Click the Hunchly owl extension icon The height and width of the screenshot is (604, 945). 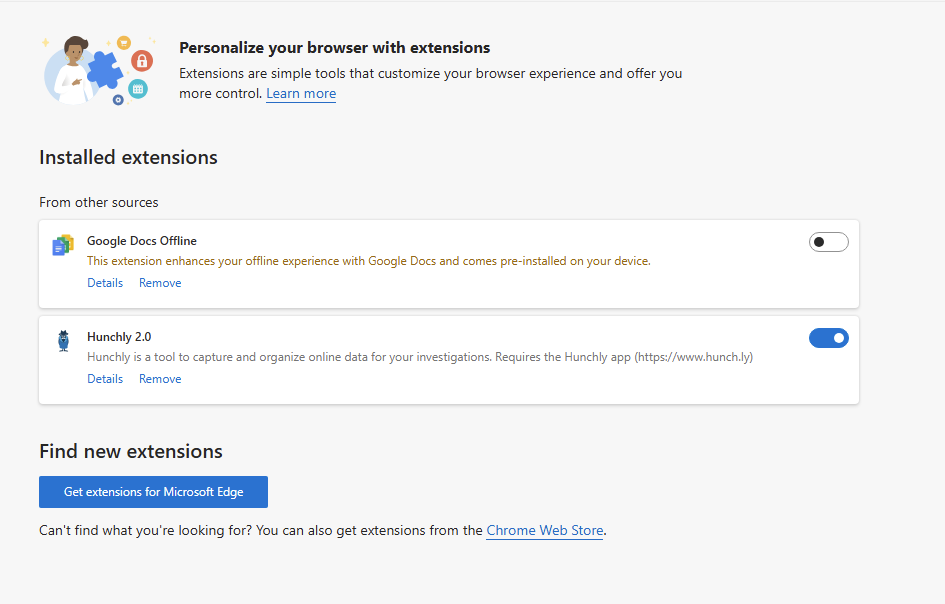point(64,341)
